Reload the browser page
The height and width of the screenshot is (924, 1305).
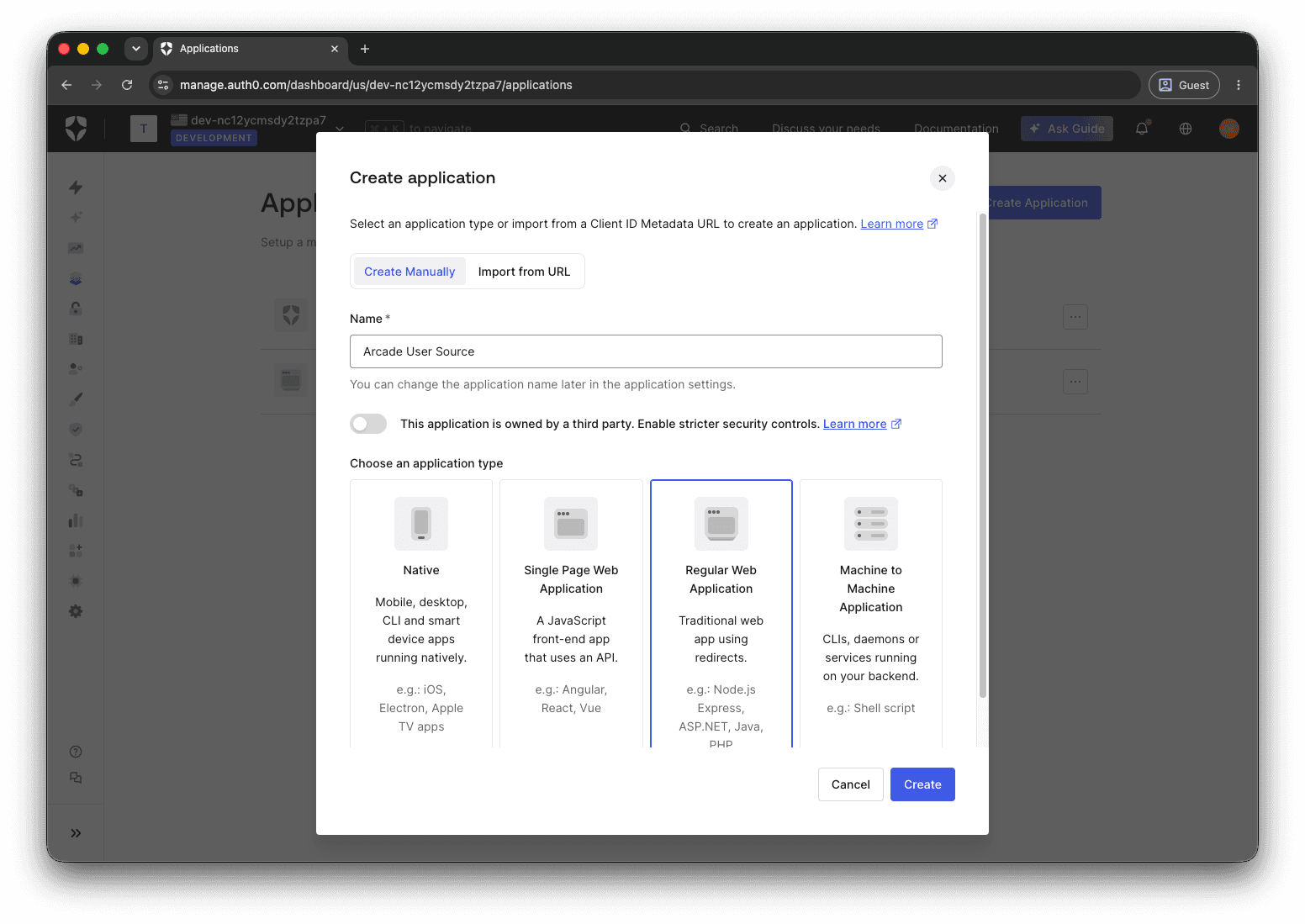point(127,85)
